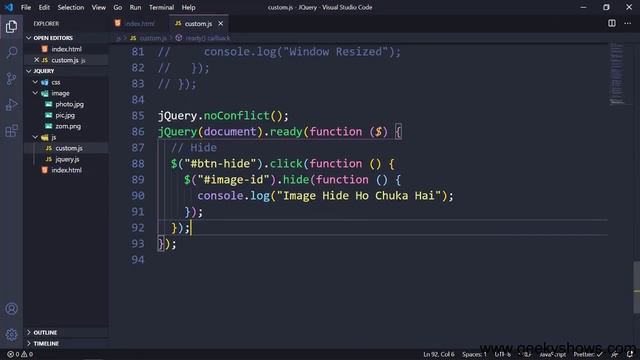Viewport: 640px width, 360px height.
Task: Select index.html in Open Editors
Action: [x=66, y=49]
